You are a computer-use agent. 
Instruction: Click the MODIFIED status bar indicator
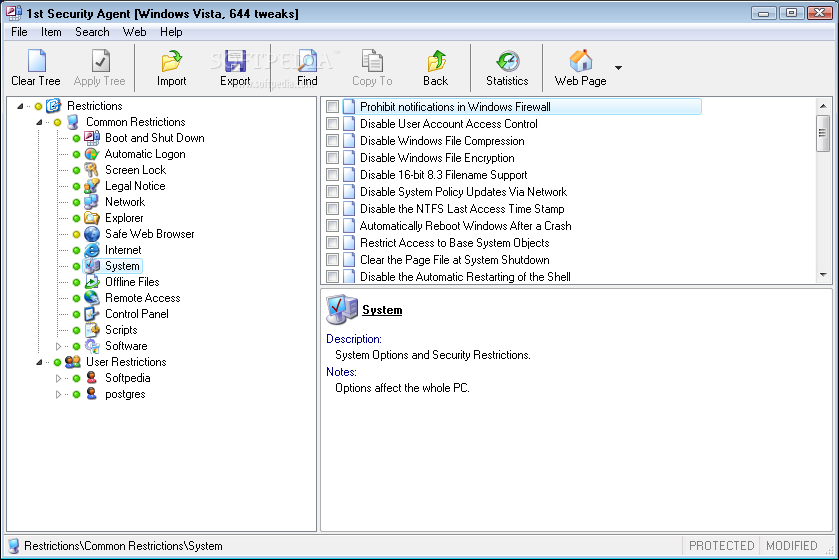tap(791, 546)
